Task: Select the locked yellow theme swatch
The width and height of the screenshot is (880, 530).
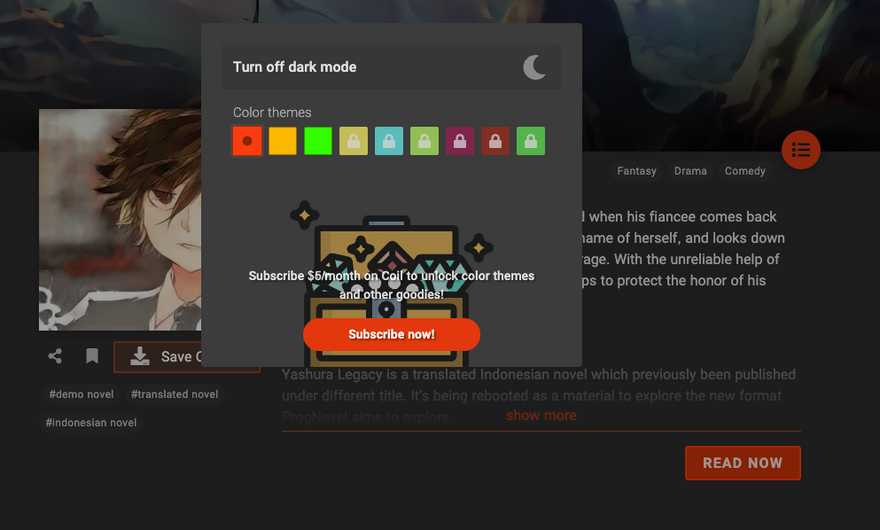Action: tap(354, 141)
